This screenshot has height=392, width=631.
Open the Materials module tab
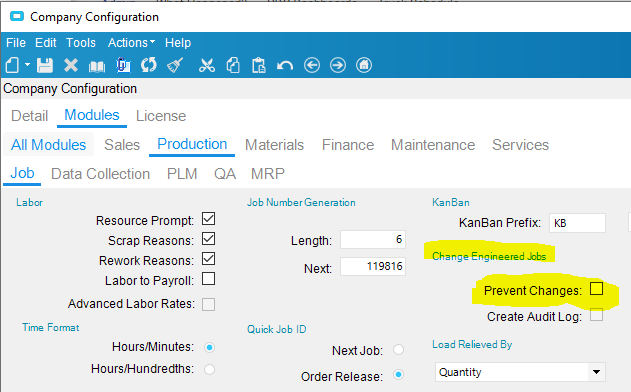coord(274,145)
